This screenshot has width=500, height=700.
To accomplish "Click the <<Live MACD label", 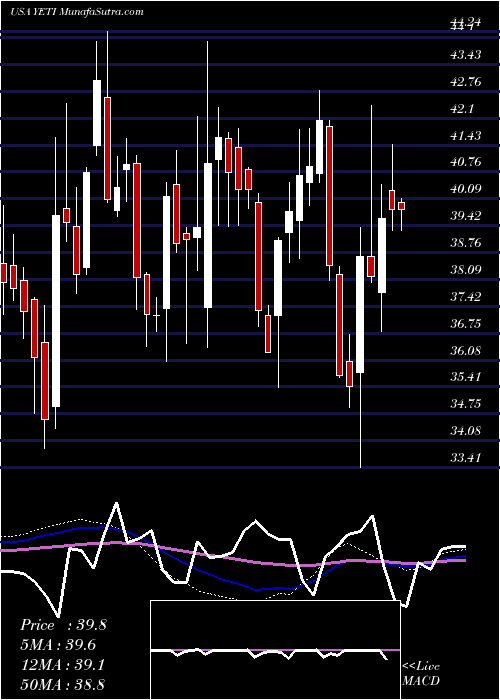I will click(421, 673).
